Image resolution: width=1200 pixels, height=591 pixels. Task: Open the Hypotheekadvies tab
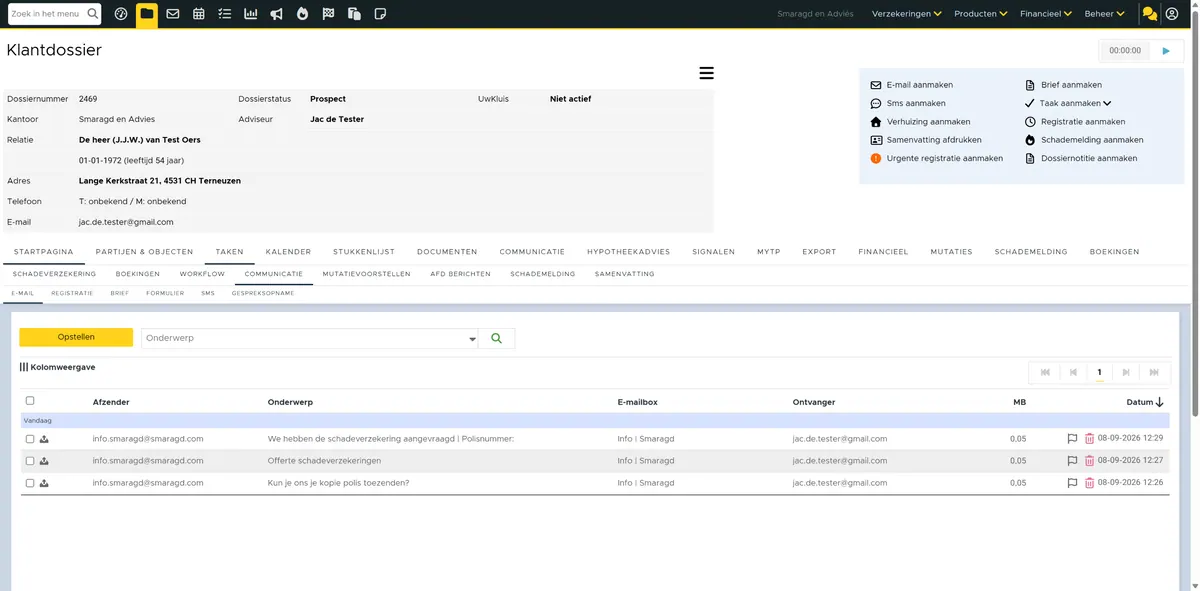pos(628,252)
